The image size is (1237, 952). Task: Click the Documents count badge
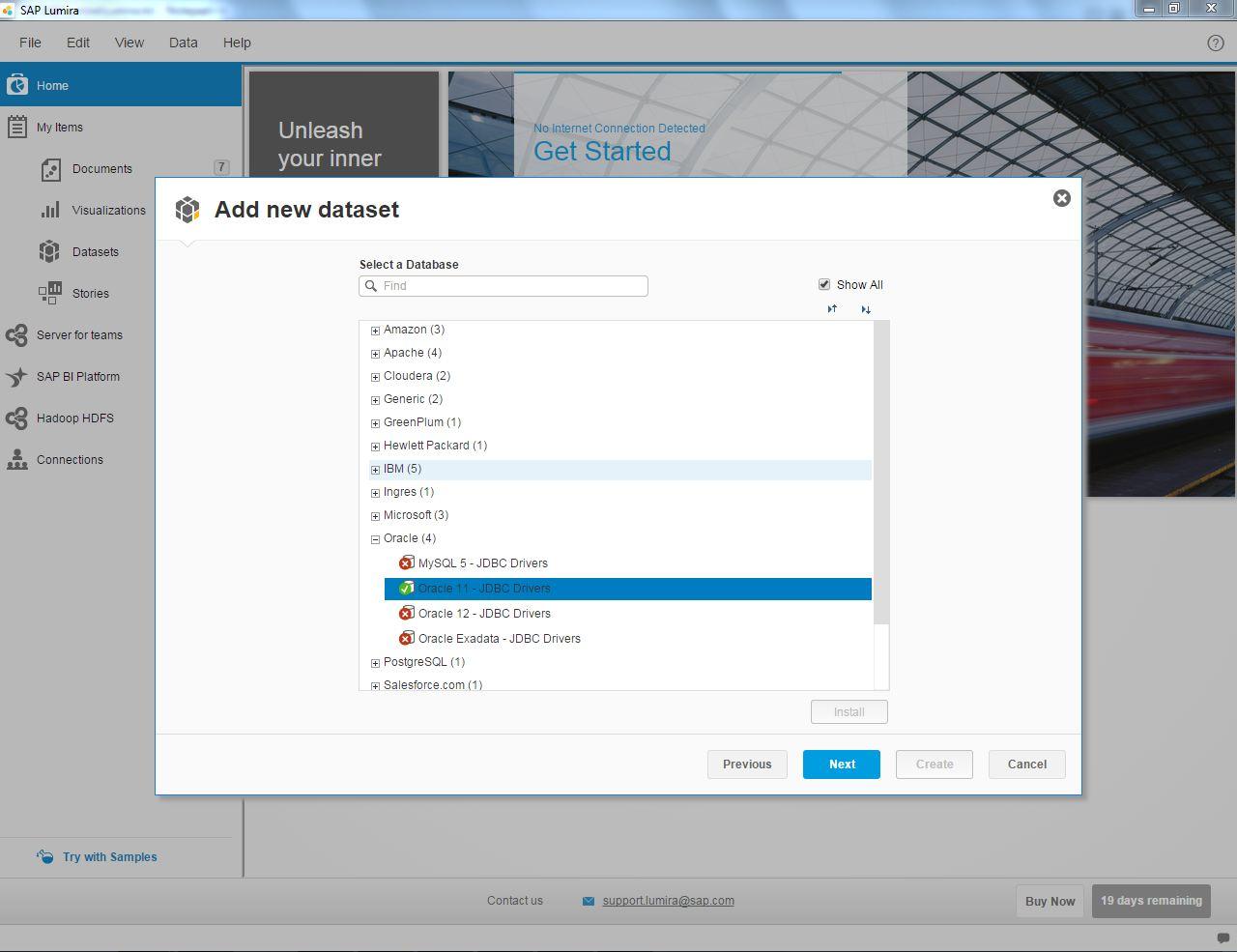(x=221, y=167)
